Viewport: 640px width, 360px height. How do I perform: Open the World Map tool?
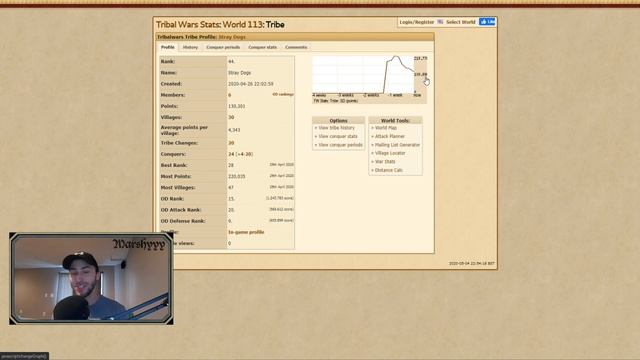[386, 128]
